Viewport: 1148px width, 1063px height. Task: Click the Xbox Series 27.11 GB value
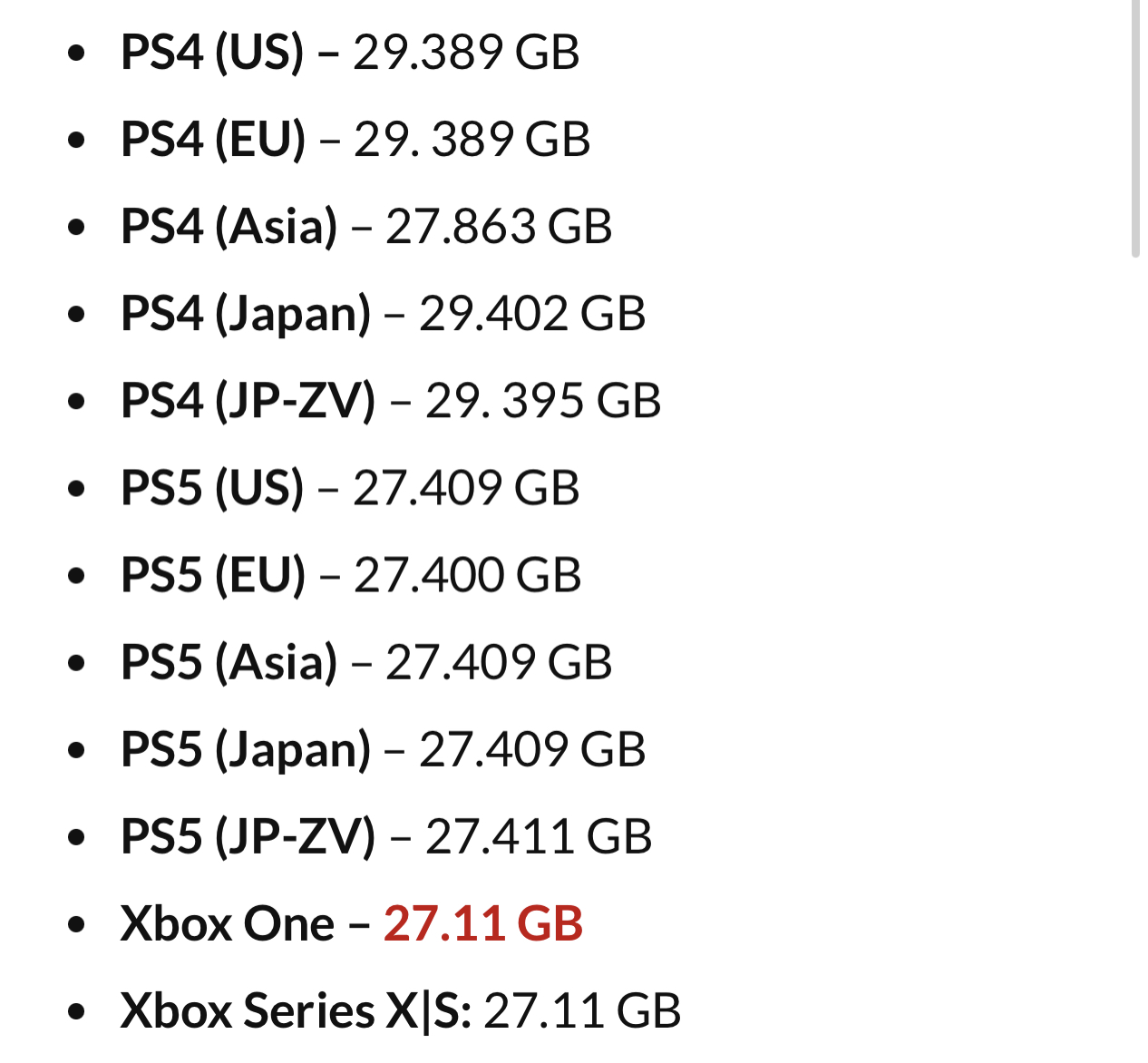tap(582, 1010)
